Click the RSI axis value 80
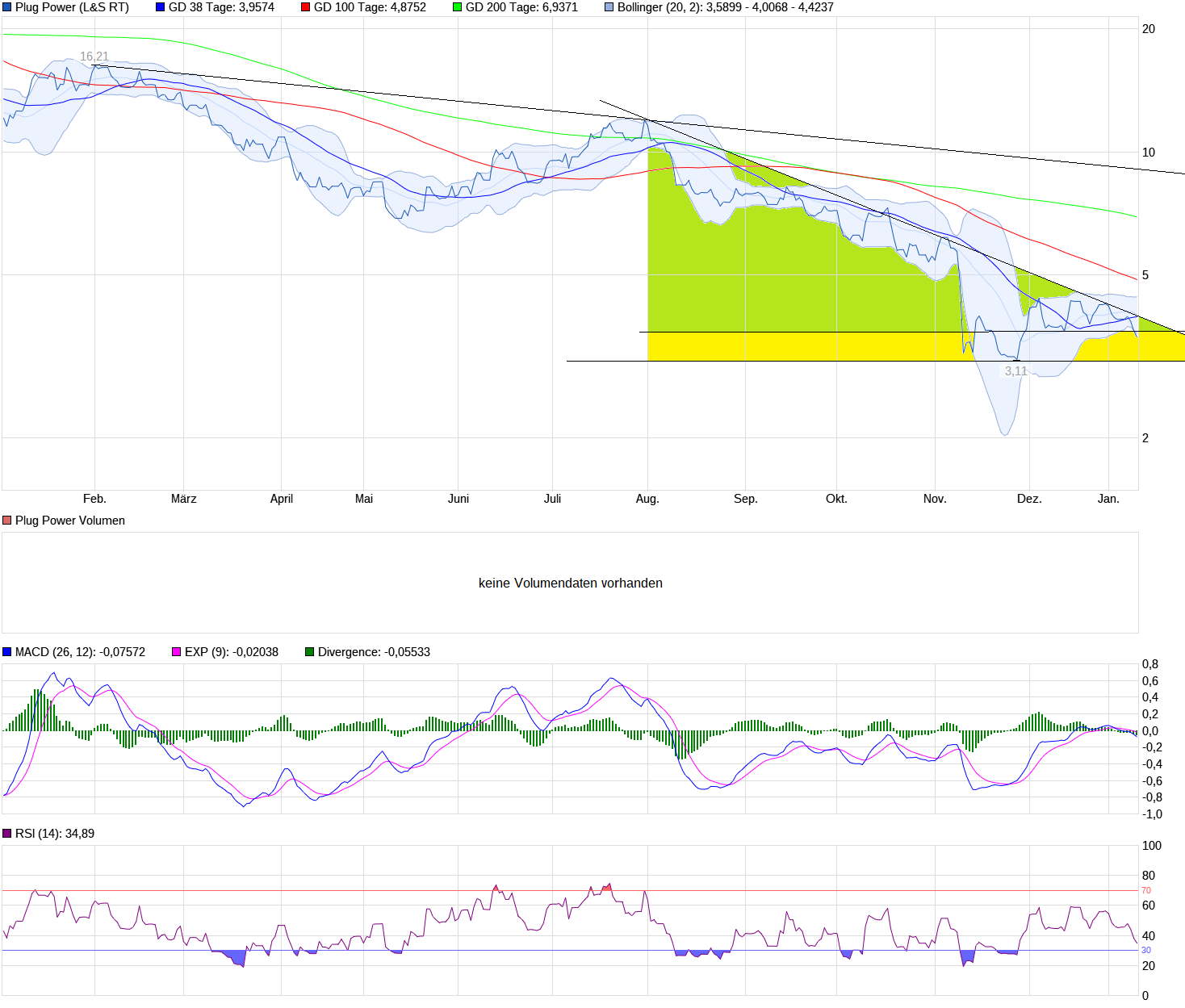 1149,876
